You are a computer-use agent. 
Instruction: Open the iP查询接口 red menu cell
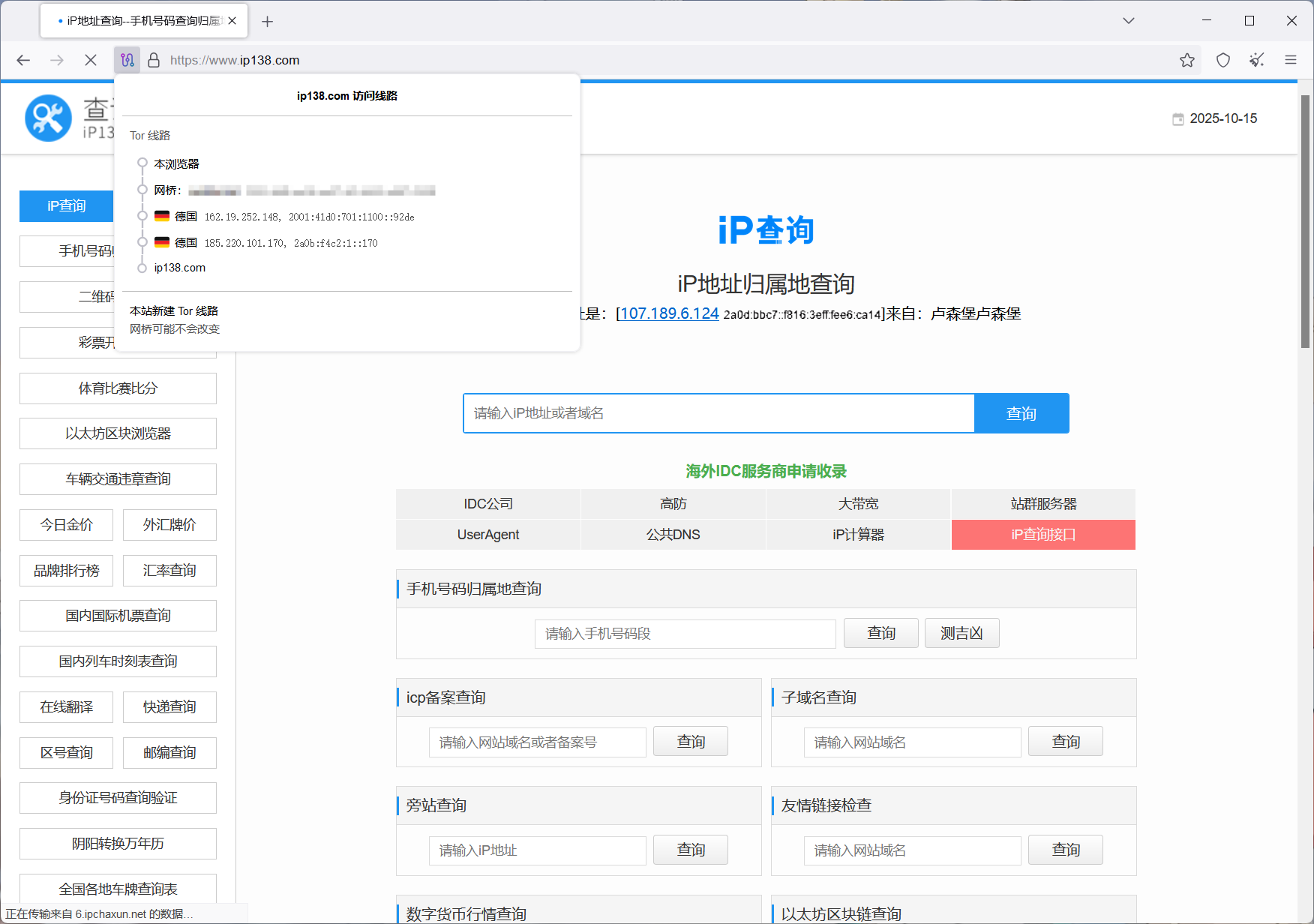1042,535
